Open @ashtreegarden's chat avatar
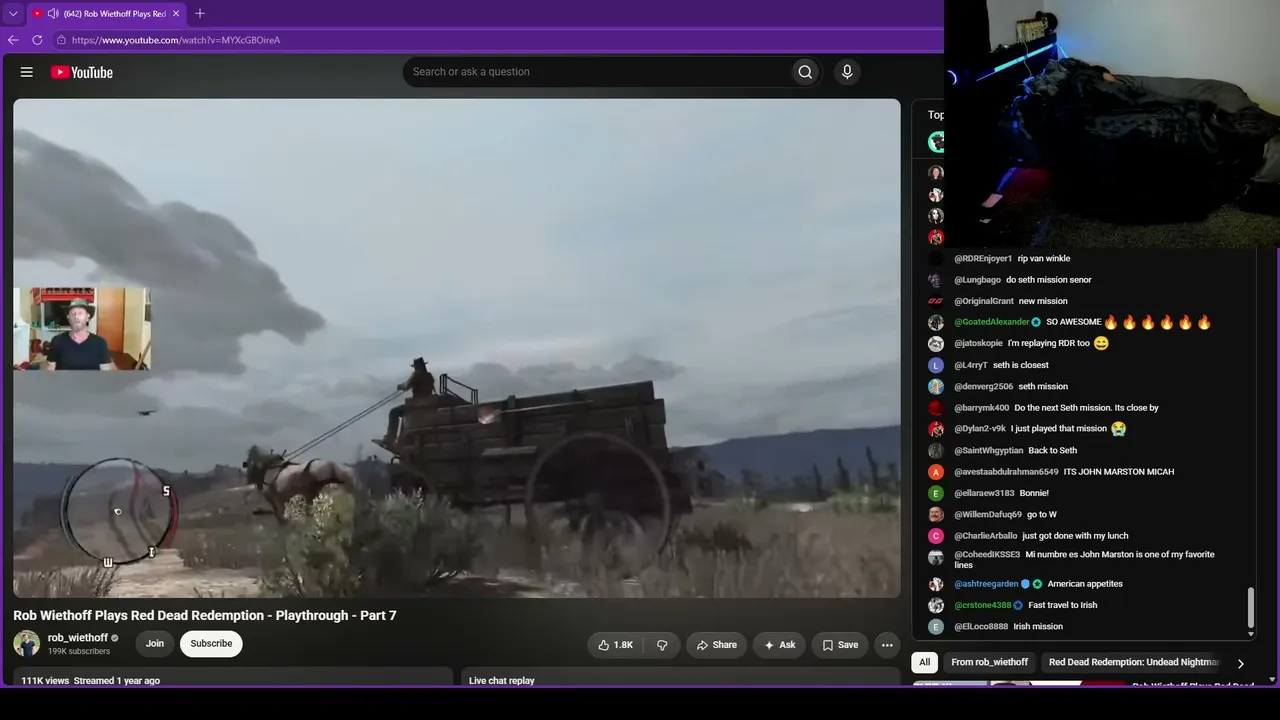 [936, 584]
